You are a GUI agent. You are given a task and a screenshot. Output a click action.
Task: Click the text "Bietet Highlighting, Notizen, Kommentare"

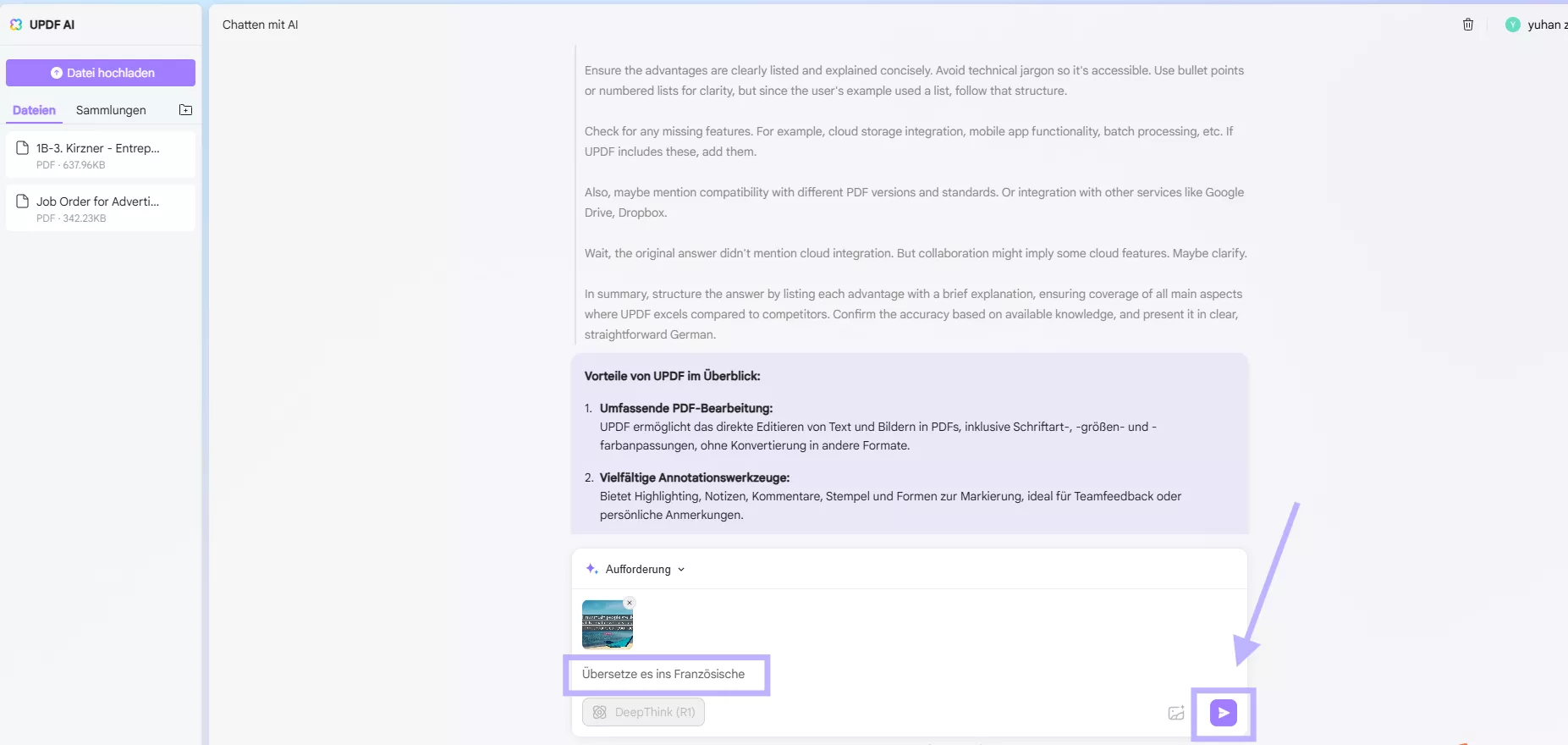[x=891, y=505]
